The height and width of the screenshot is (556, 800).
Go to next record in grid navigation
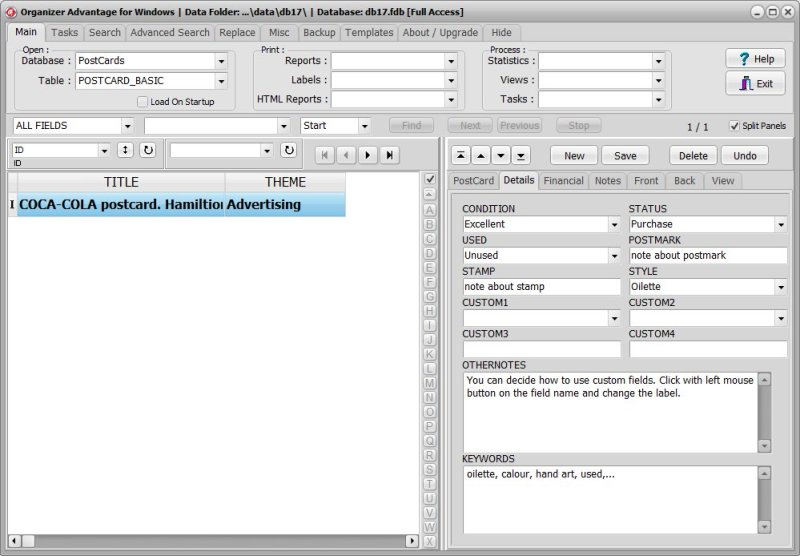pos(368,155)
